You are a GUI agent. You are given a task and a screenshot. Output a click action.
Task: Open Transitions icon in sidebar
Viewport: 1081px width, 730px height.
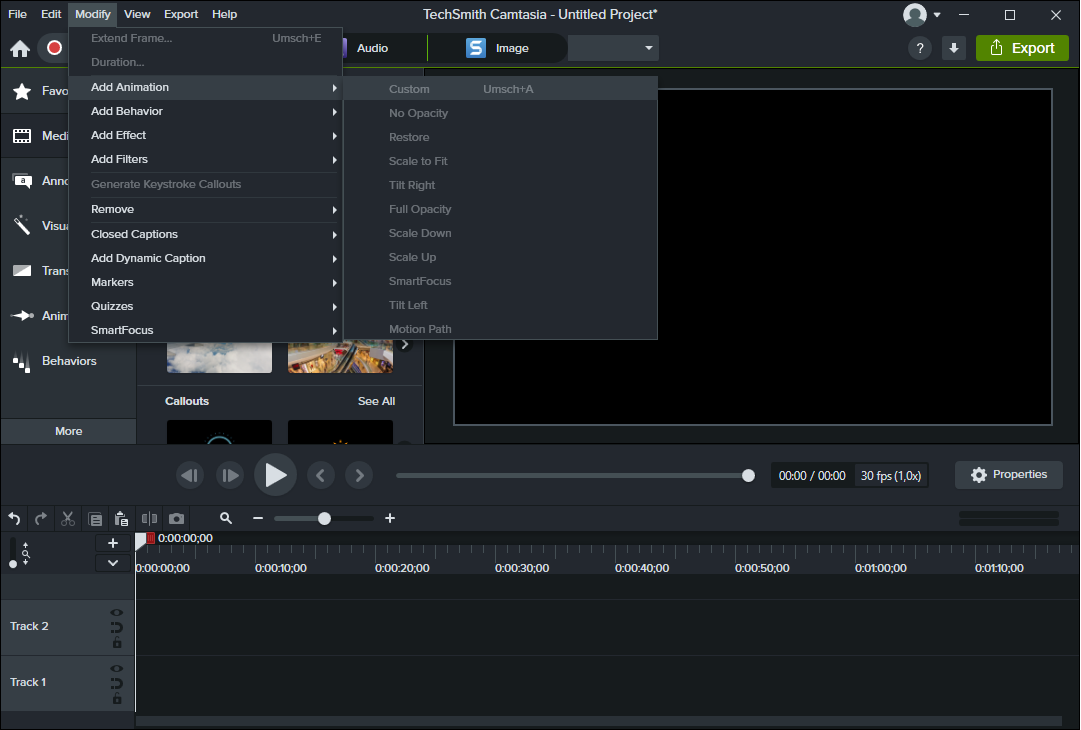(22, 271)
